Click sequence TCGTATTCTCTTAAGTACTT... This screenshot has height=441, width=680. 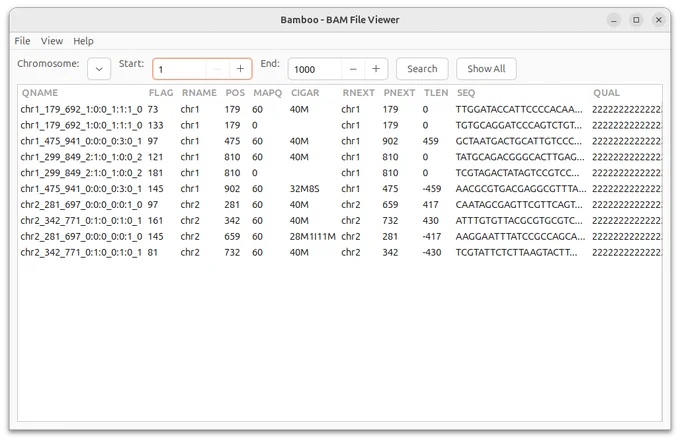[516, 252]
